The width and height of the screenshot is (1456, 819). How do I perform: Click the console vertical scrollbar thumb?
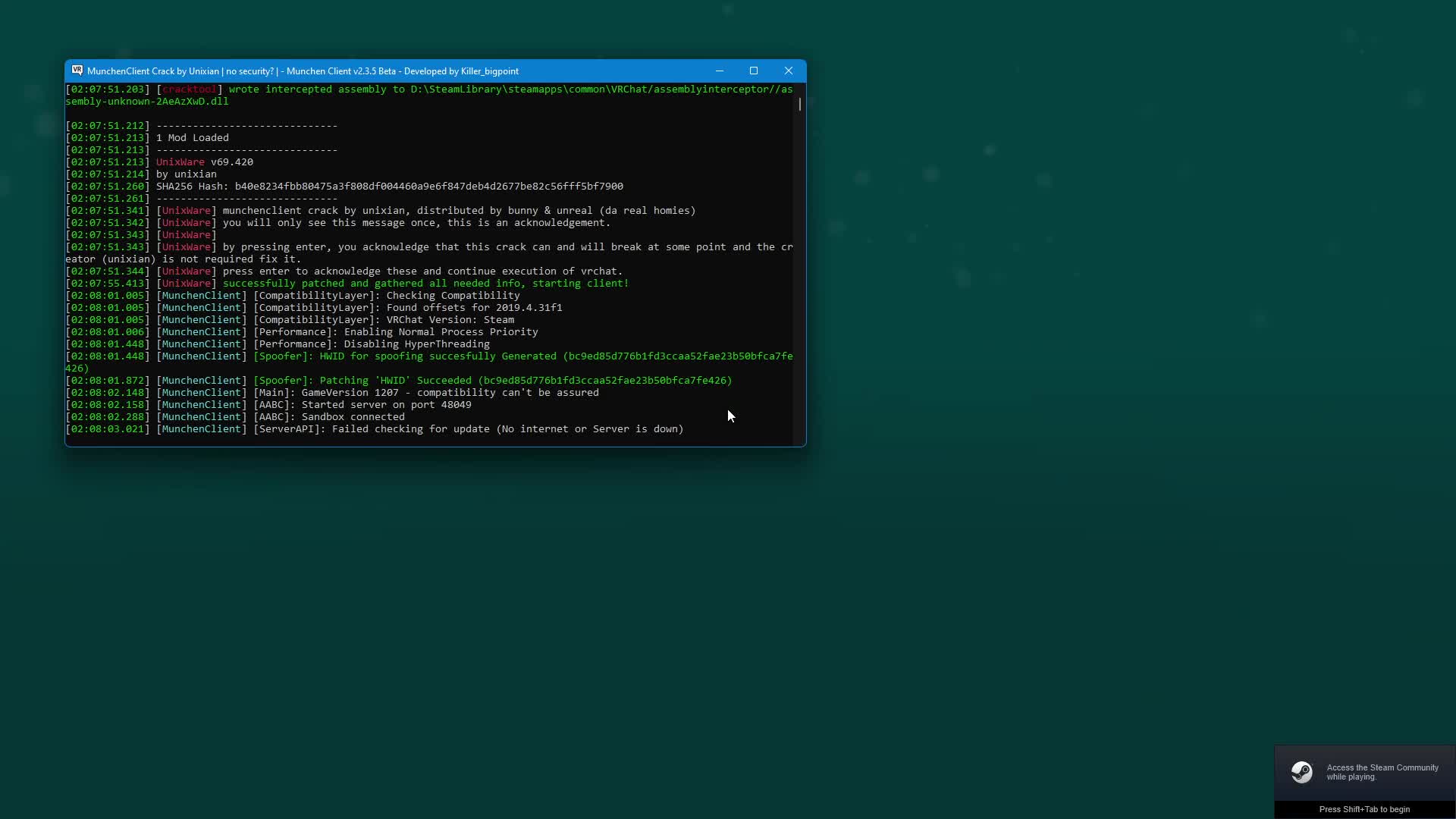[799, 104]
